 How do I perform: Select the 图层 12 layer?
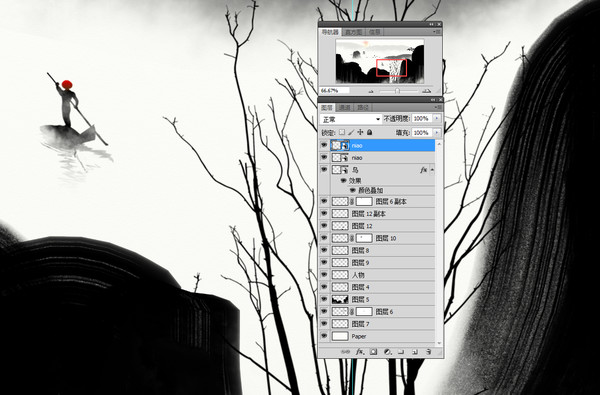coord(377,226)
